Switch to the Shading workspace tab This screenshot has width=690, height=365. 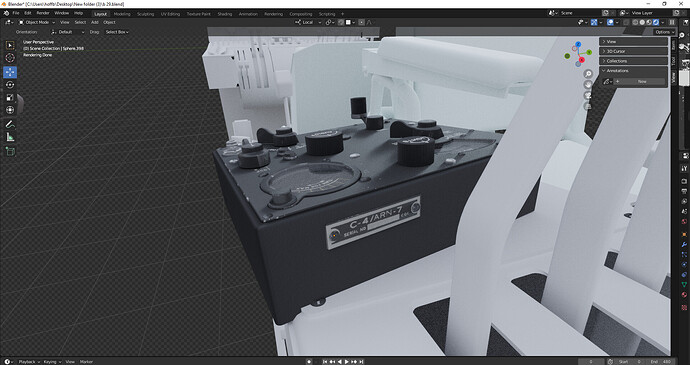coord(224,14)
